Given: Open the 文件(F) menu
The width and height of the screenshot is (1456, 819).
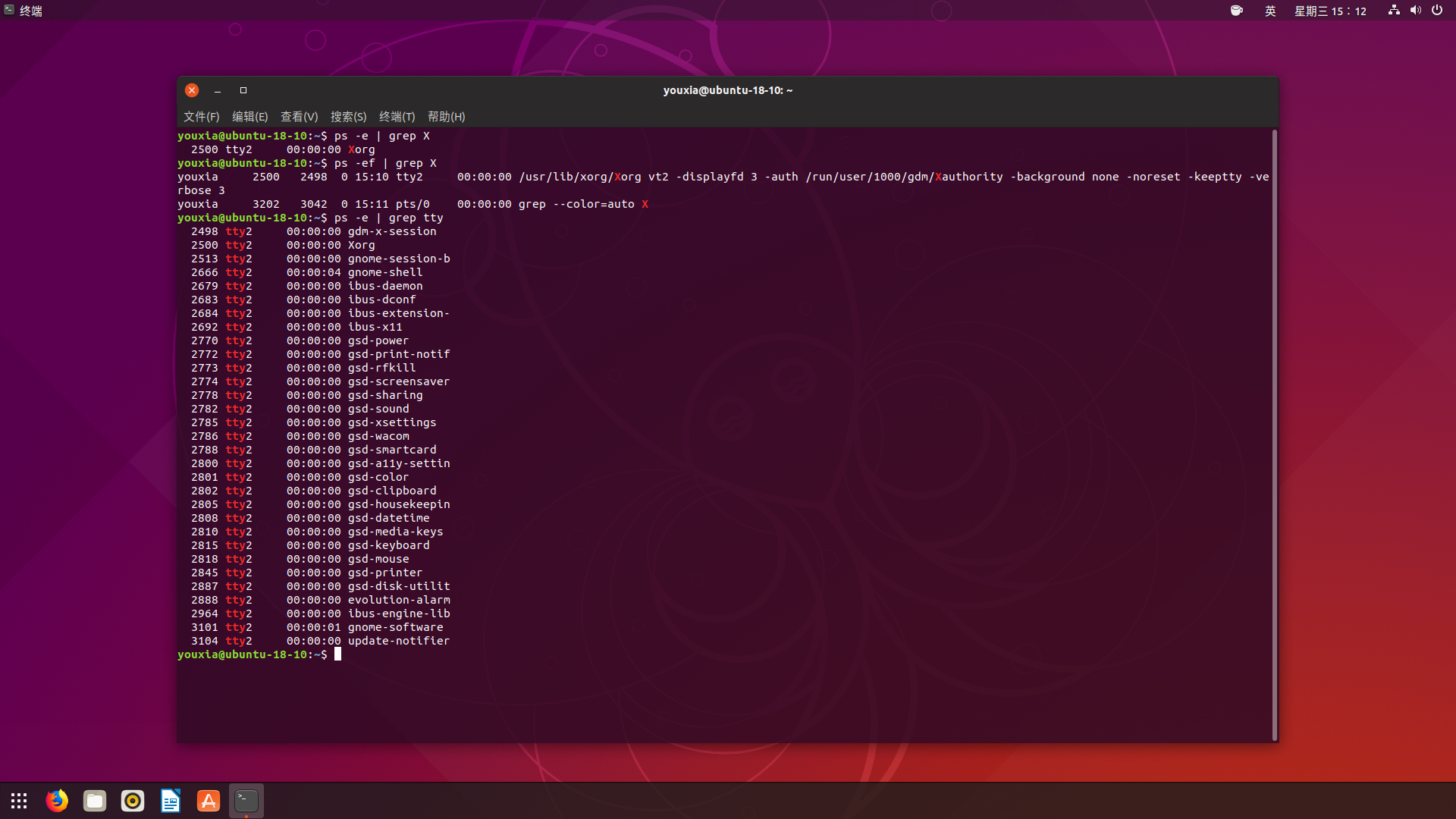Looking at the screenshot, I should (x=201, y=117).
